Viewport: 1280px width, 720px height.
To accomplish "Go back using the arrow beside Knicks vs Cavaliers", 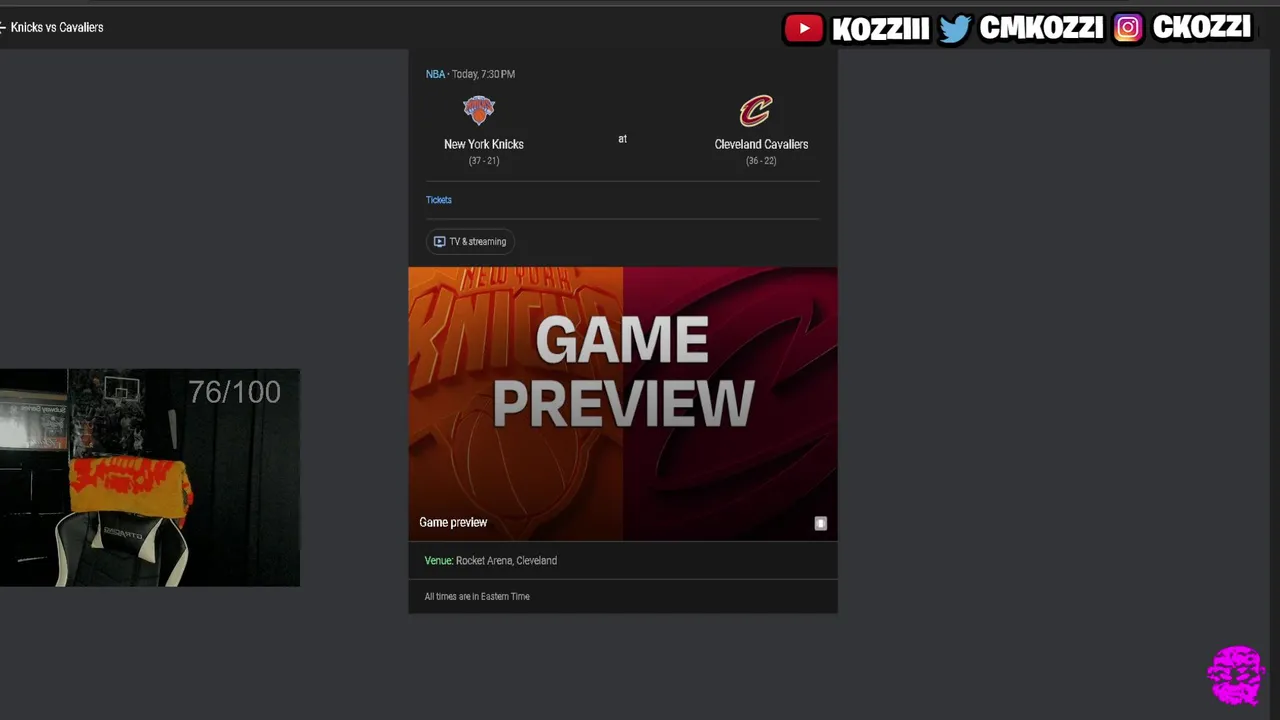I will (x=3, y=27).
